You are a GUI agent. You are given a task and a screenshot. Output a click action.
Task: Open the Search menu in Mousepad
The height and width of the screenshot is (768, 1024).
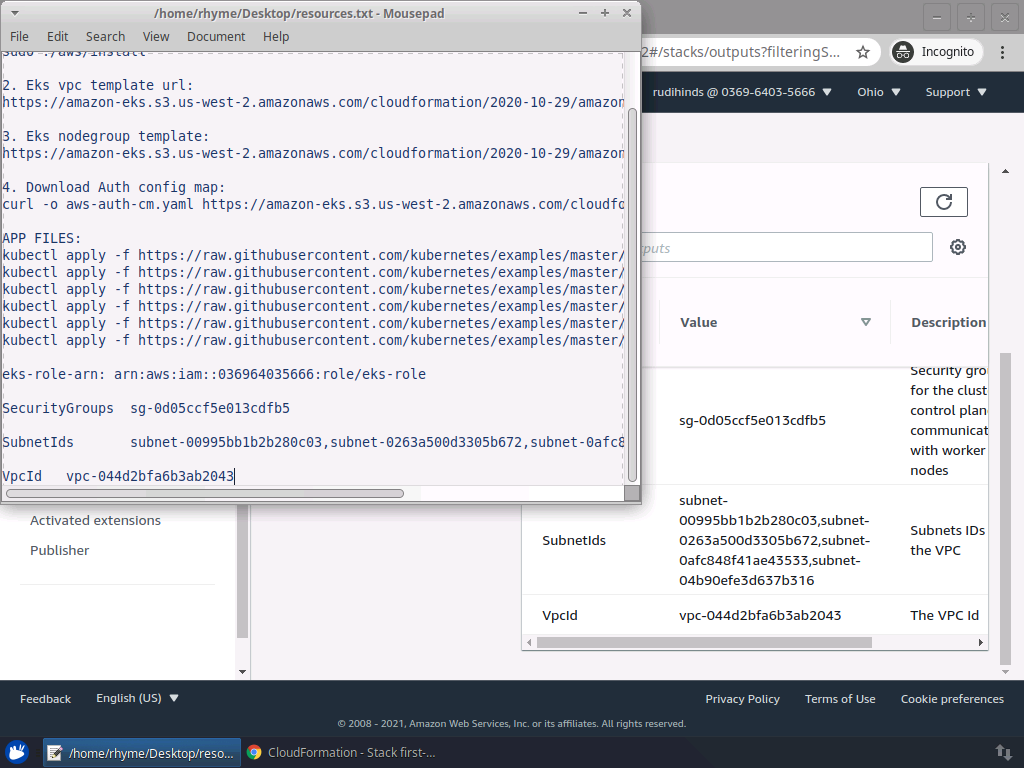click(x=105, y=37)
